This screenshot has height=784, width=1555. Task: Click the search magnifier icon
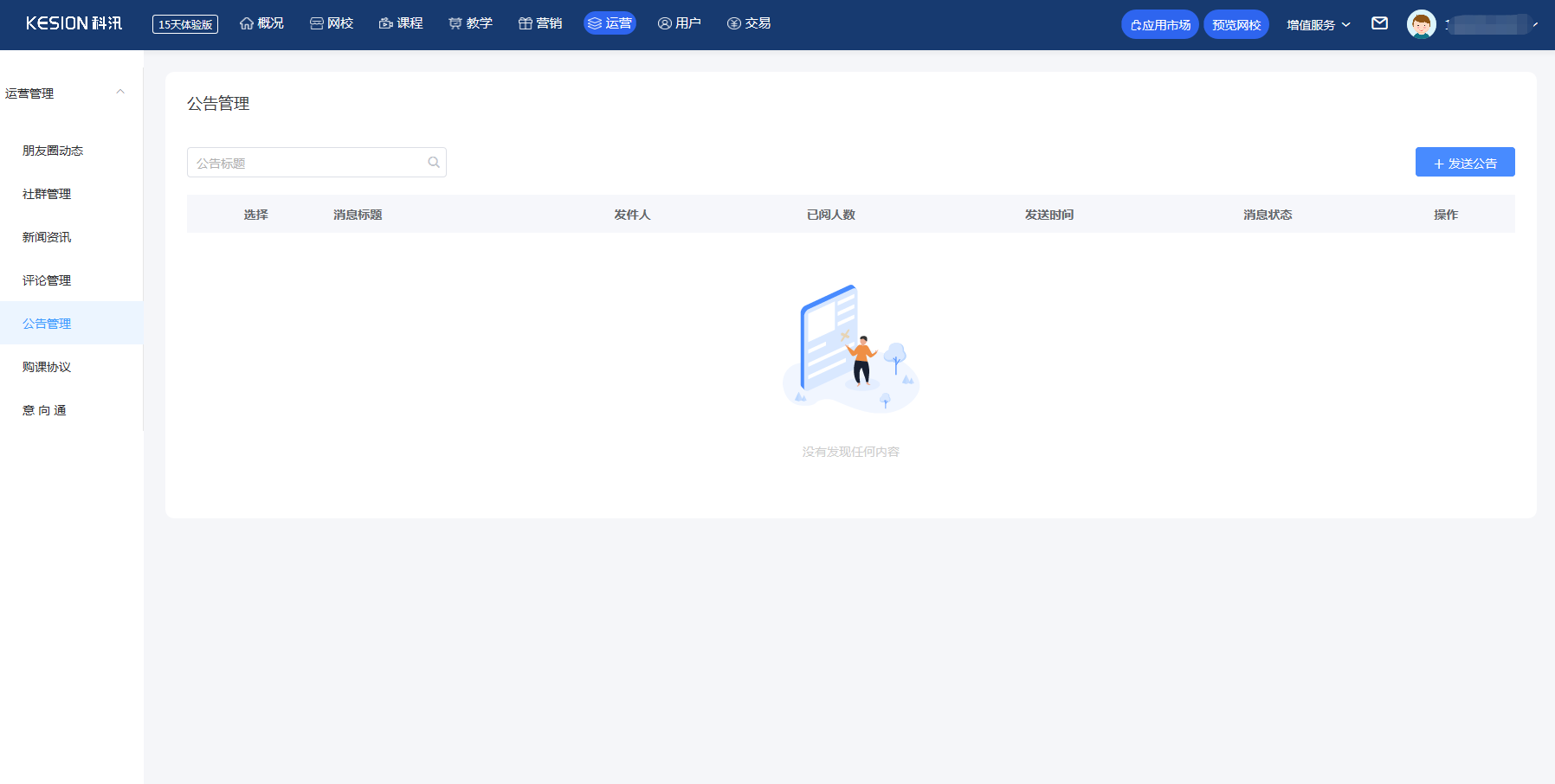[x=434, y=162]
